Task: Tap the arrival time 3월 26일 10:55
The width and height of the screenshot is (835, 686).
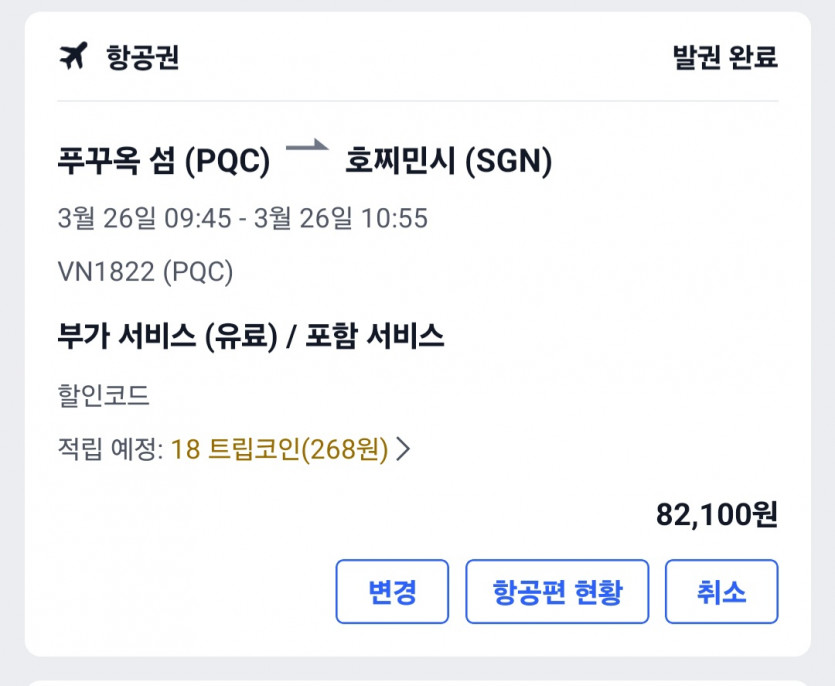Action: [341, 218]
